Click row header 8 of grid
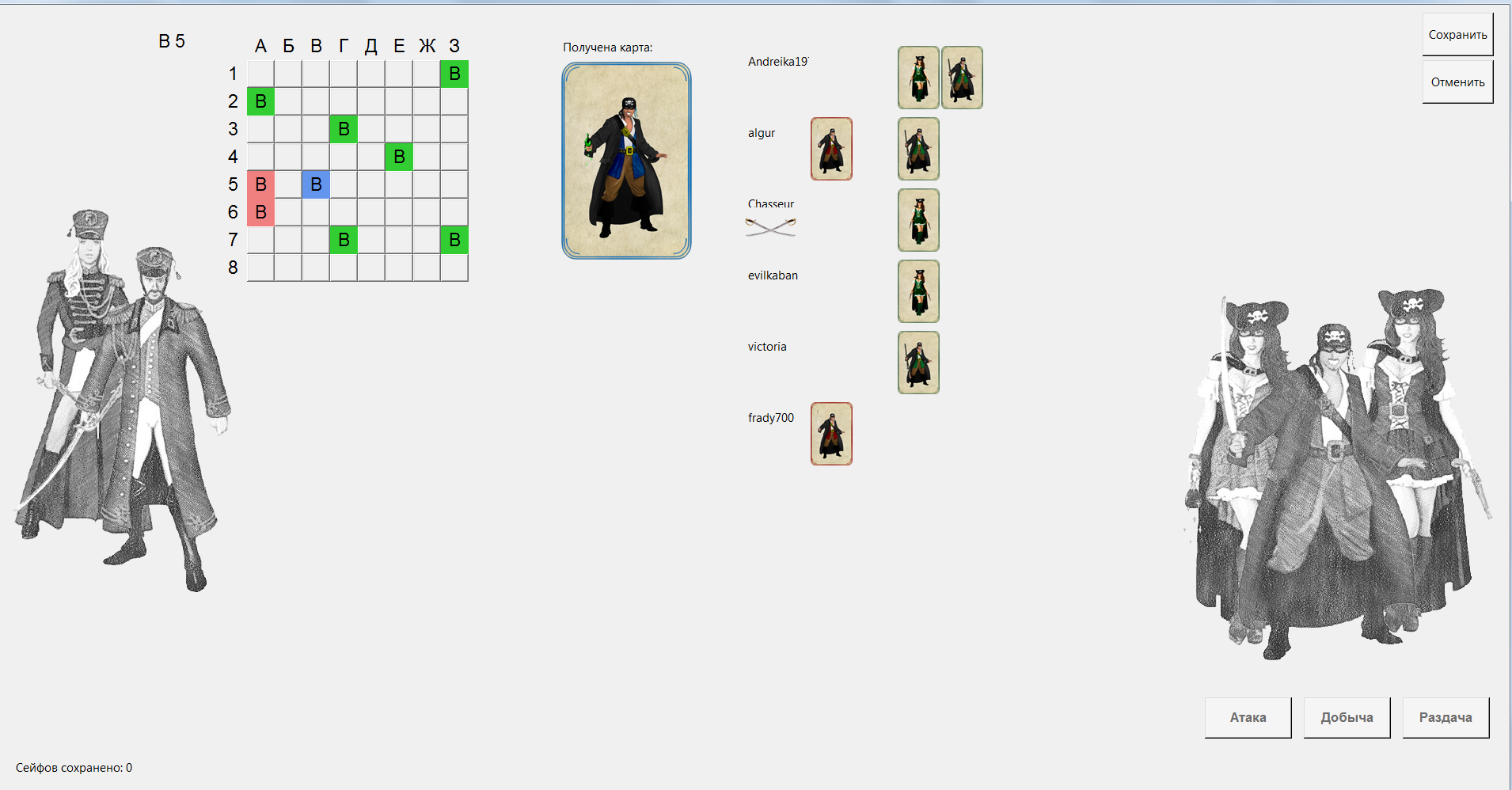Screen dimensions: 1512x790 [x=233, y=268]
